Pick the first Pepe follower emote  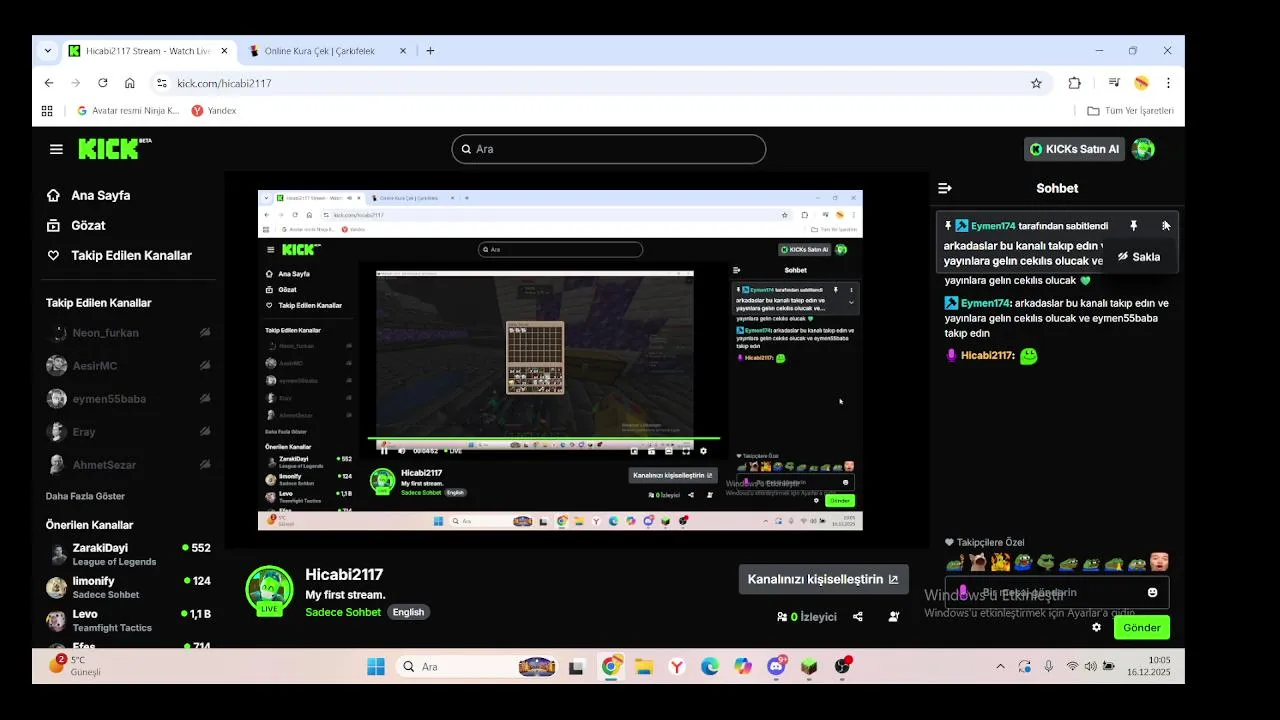(955, 563)
